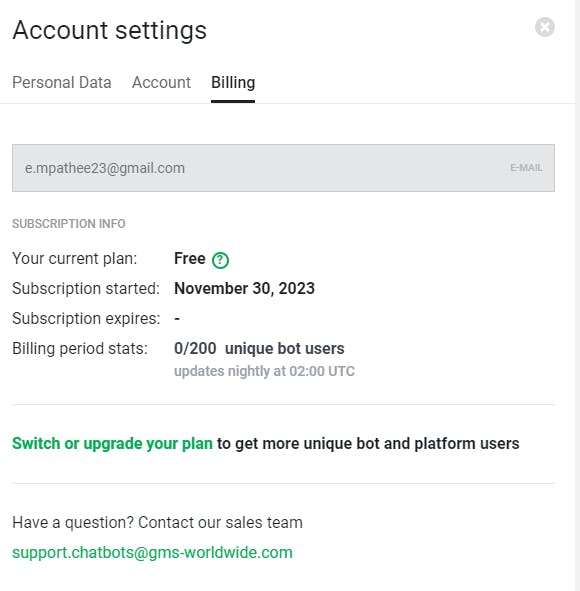The image size is (580, 591).
Task: Click the Billing period stats label
Action: pyautogui.click(x=80, y=349)
